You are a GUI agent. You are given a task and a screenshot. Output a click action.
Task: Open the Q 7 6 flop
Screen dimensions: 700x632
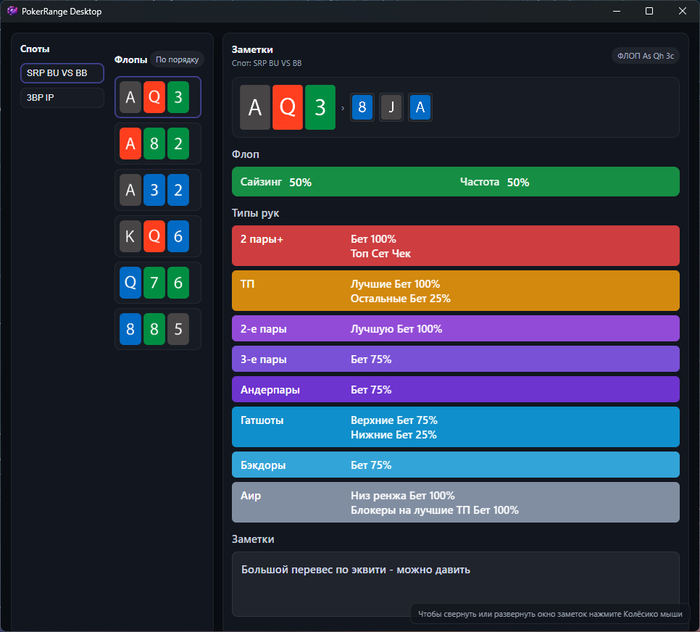point(157,283)
